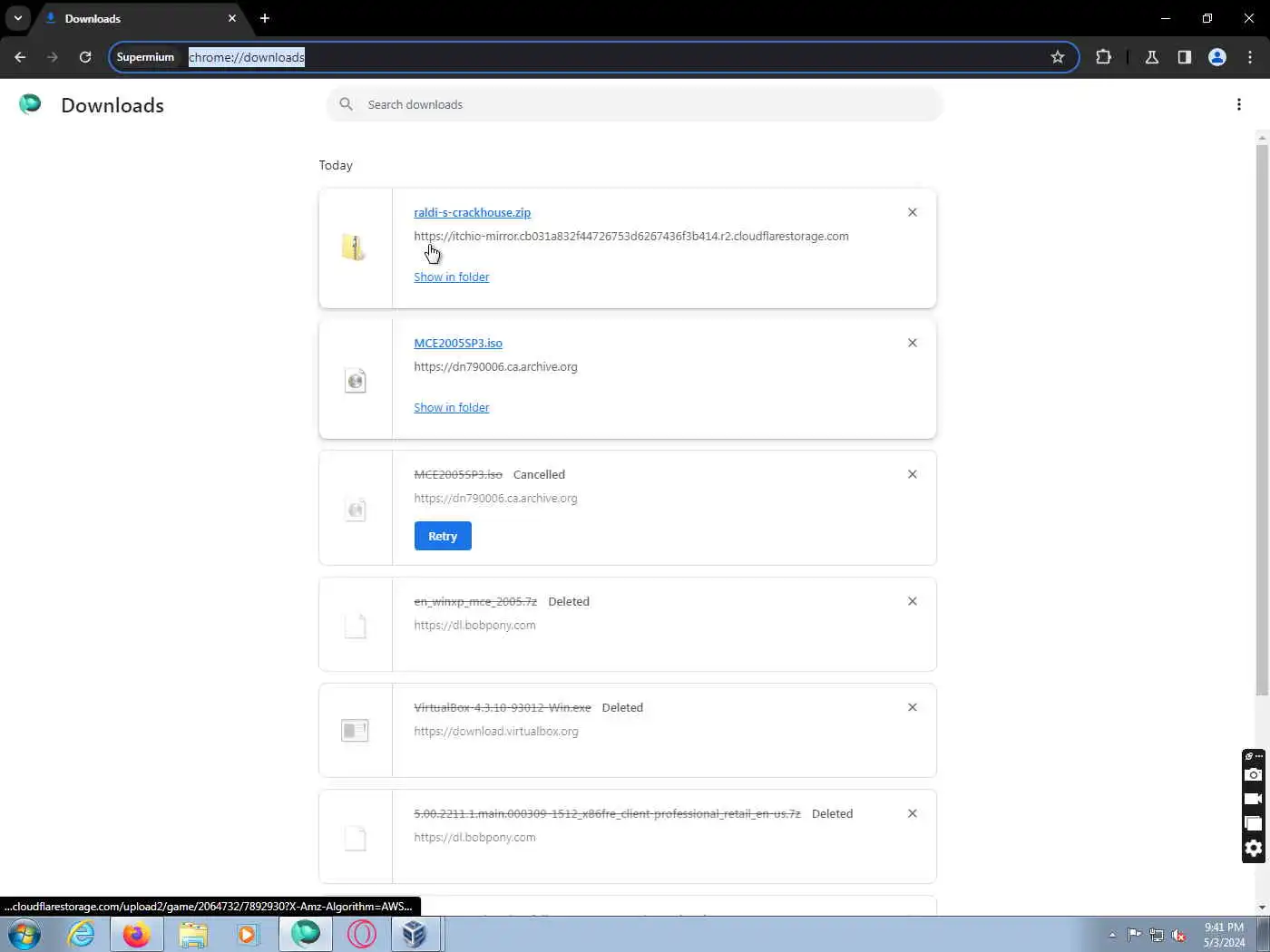Show the completed MCE2005SP3.iso in folder

click(x=451, y=407)
